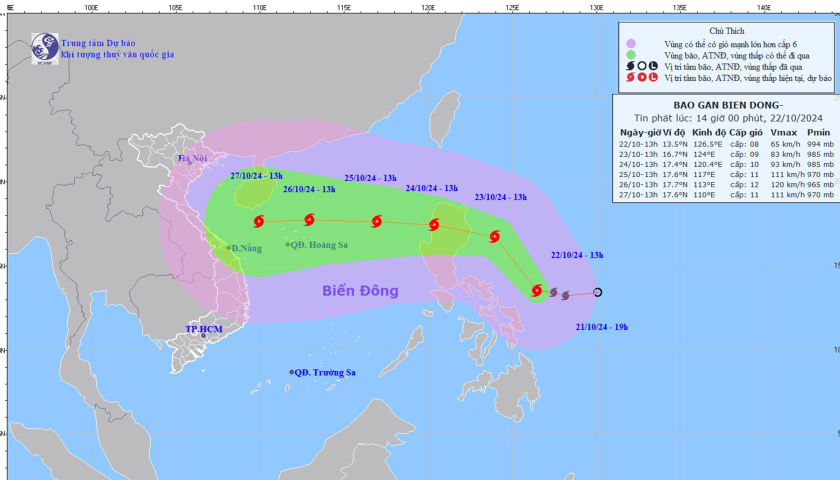
Task: Click the storm icon below 25/10/24 - 13h
Action: [376, 222]
